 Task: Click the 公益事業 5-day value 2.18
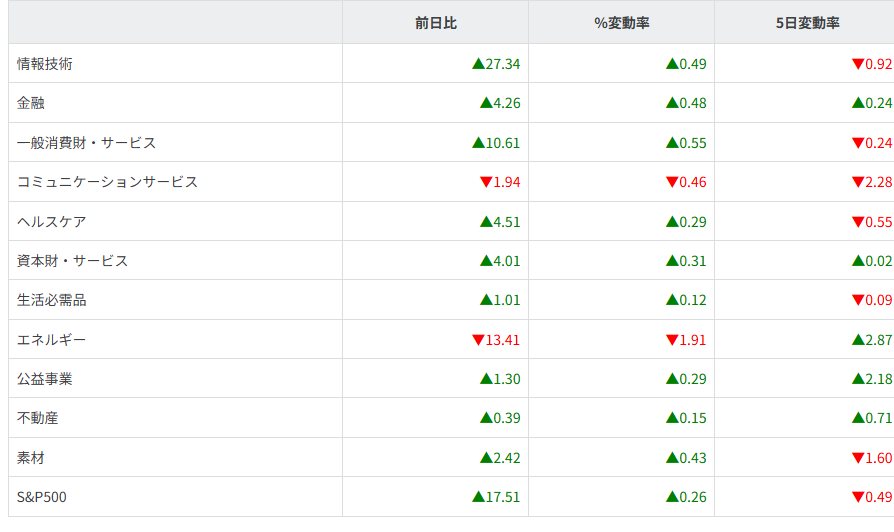point(878,379)
